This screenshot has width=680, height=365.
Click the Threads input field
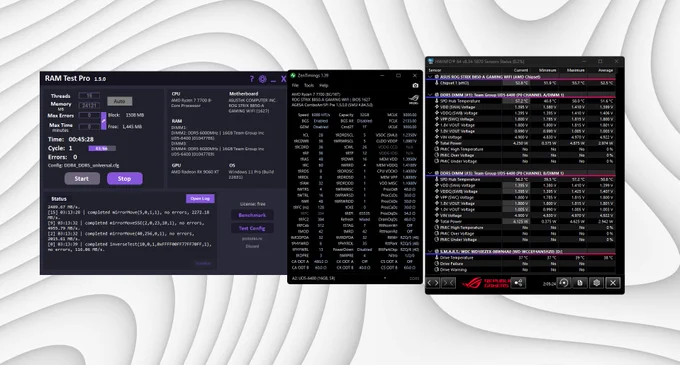(89, 96)
